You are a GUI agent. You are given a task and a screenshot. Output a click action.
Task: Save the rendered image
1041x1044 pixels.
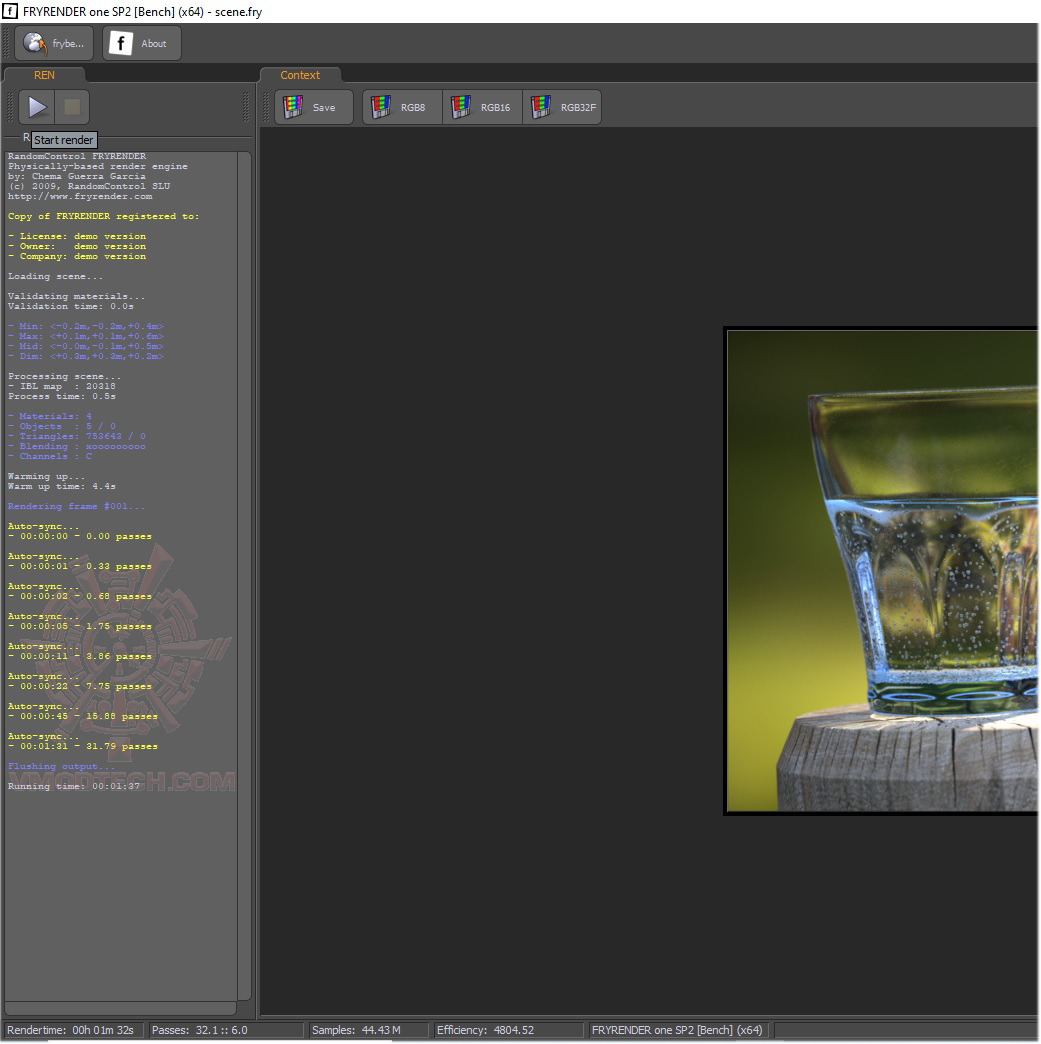coord(313,107)
